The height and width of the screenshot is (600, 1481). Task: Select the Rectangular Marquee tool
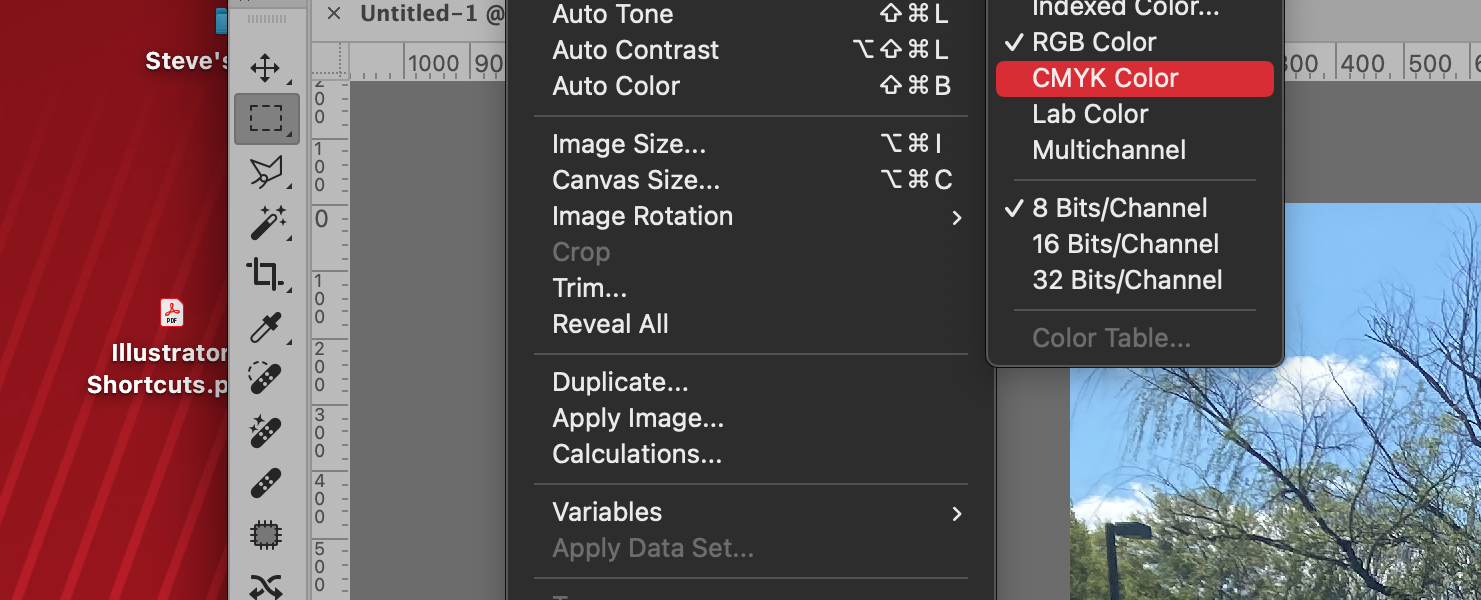click(266, 118)
